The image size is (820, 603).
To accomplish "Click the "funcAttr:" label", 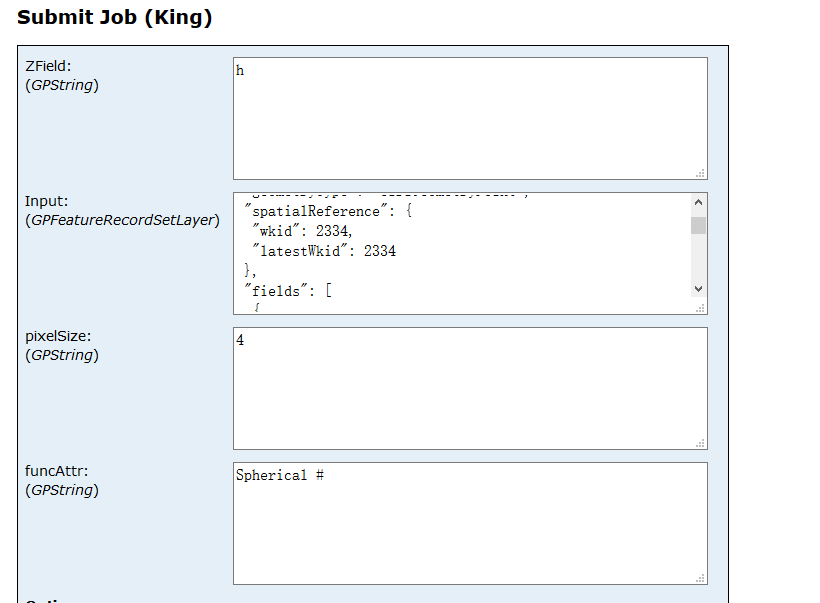I will [56, 471].
